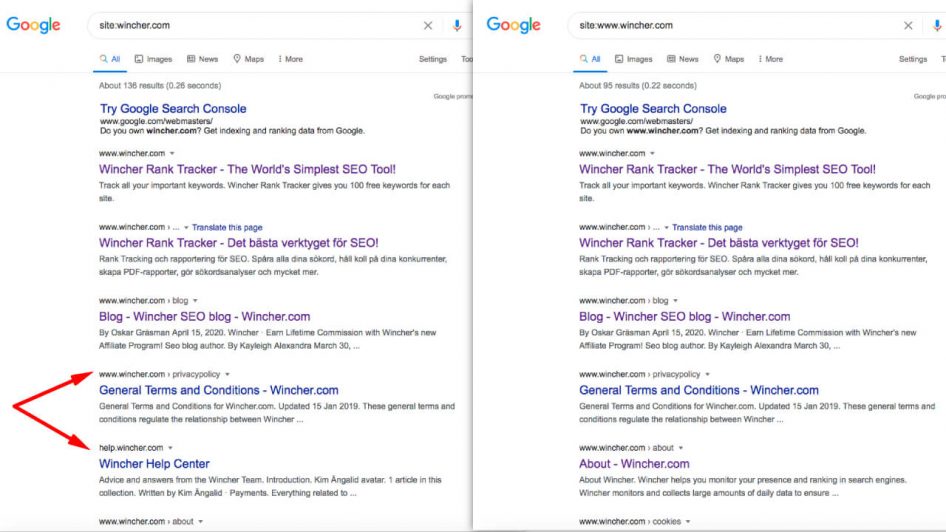Open General Terms and Conditions result, left window
The image size is (946, 532).
219,390
